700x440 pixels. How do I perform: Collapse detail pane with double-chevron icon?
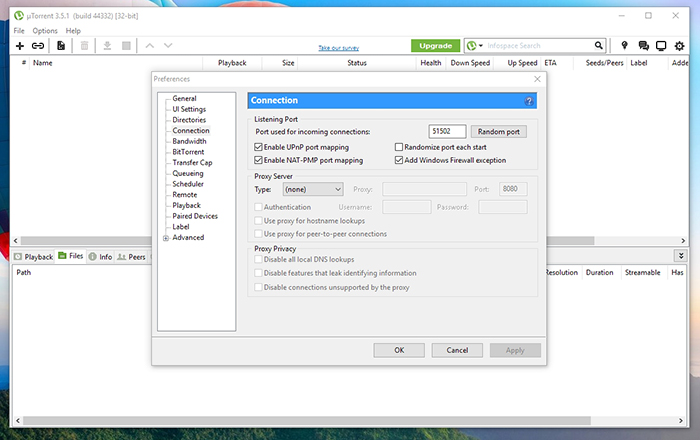click(681, 256)
